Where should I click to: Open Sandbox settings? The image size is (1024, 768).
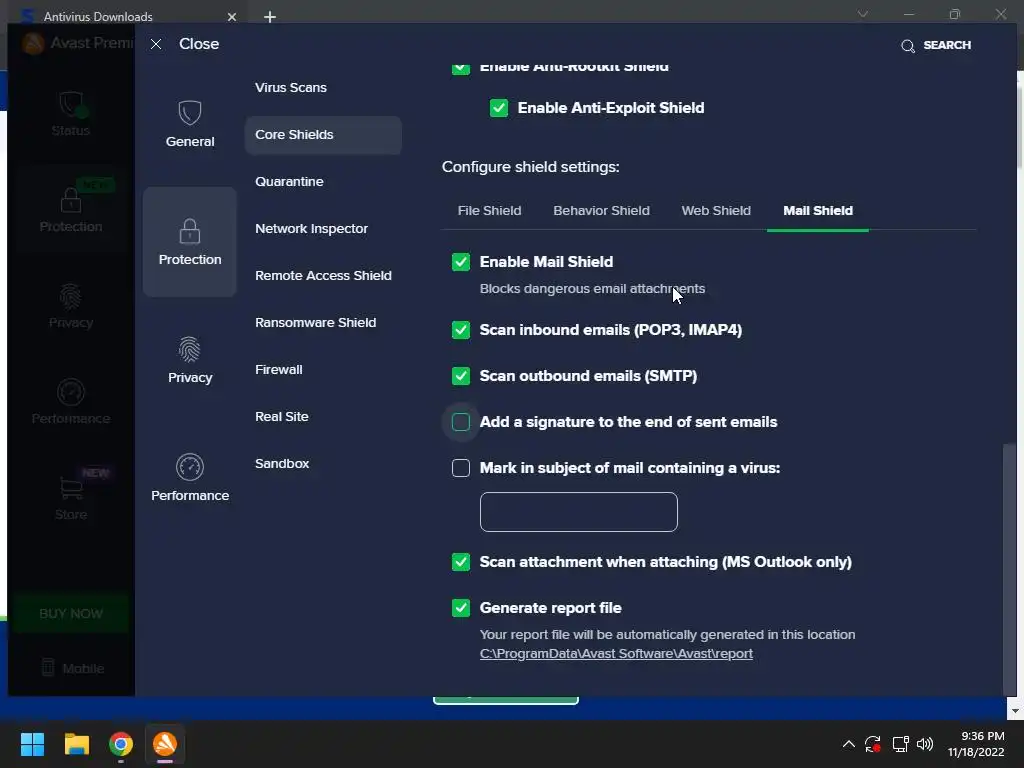point(282,464)
